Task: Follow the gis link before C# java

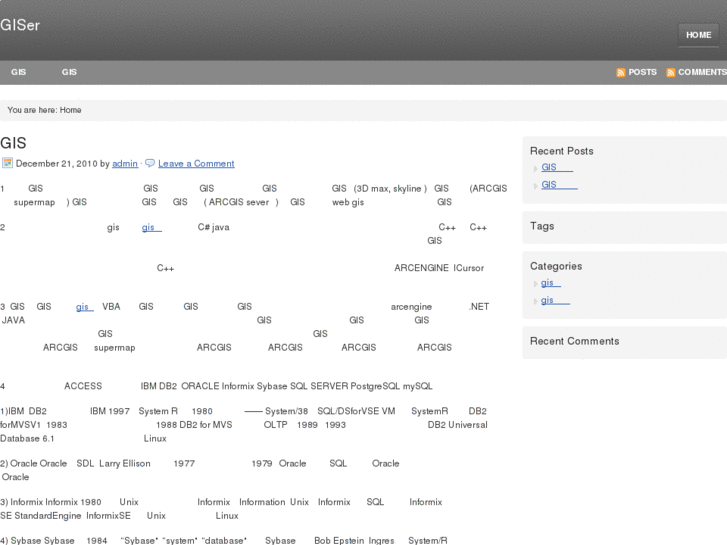Action: click(x=151, y=227)
